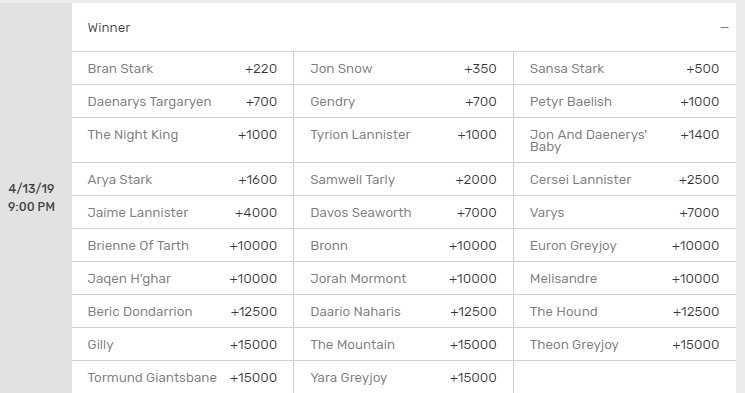This screenshot has width=745, height=393.
Task: Pick Jon Snow +350 bet
Action: coord(403,68)
